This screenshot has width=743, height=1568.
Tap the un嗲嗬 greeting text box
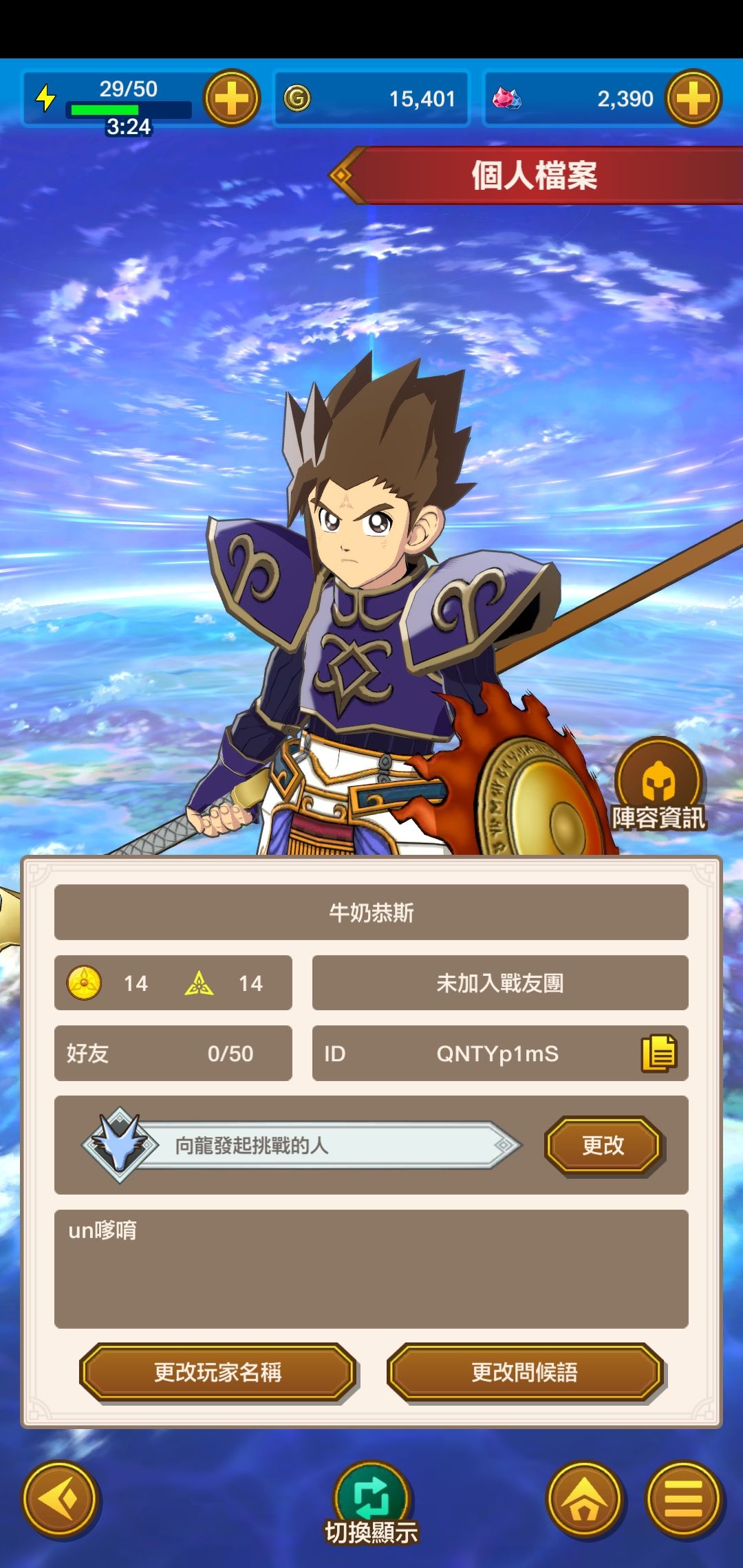coord(371,1269)
